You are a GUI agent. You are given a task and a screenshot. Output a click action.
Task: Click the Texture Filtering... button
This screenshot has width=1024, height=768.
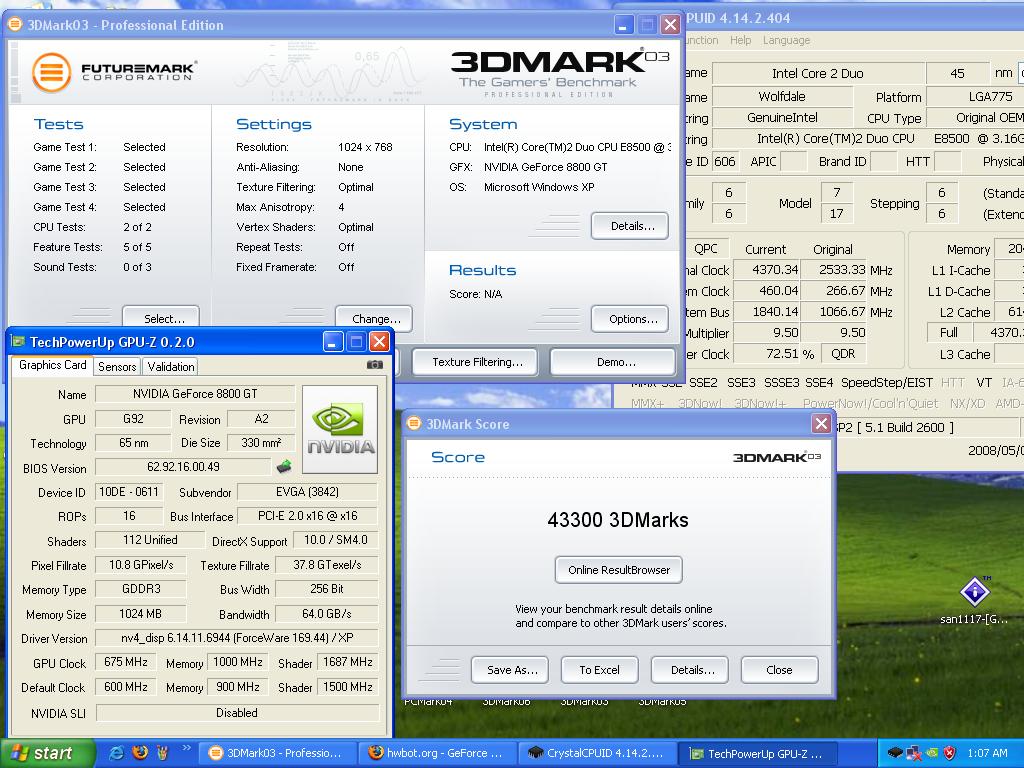pos(475,362)
